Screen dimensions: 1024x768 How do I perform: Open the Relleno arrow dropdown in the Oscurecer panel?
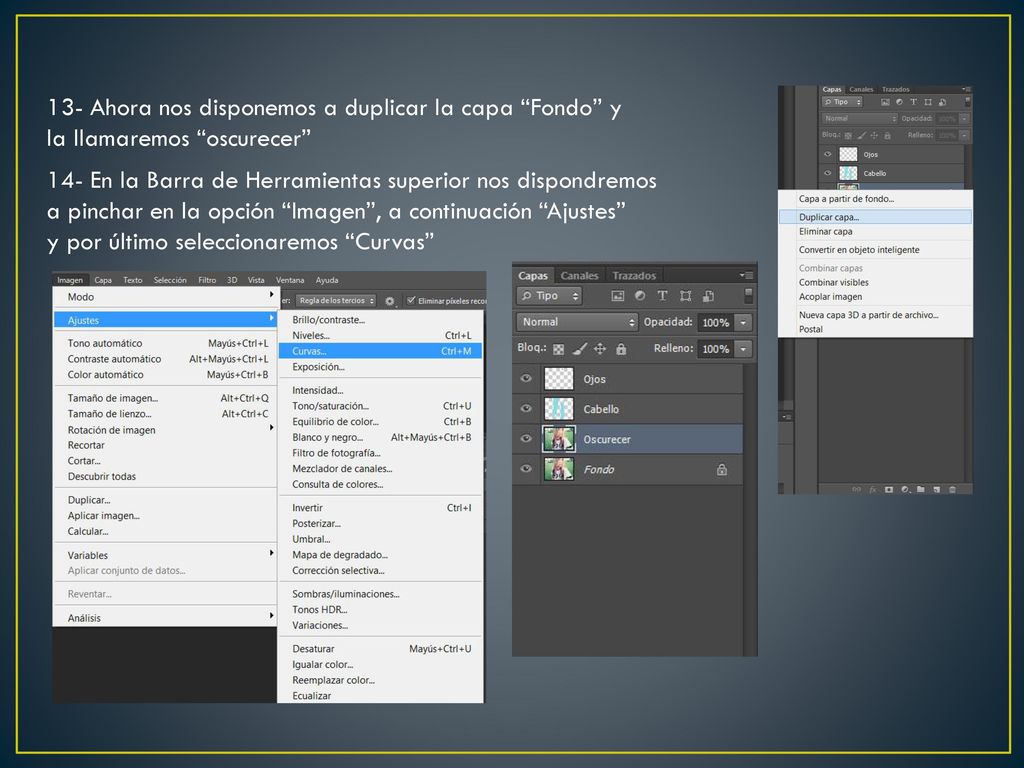coord(743,349)
